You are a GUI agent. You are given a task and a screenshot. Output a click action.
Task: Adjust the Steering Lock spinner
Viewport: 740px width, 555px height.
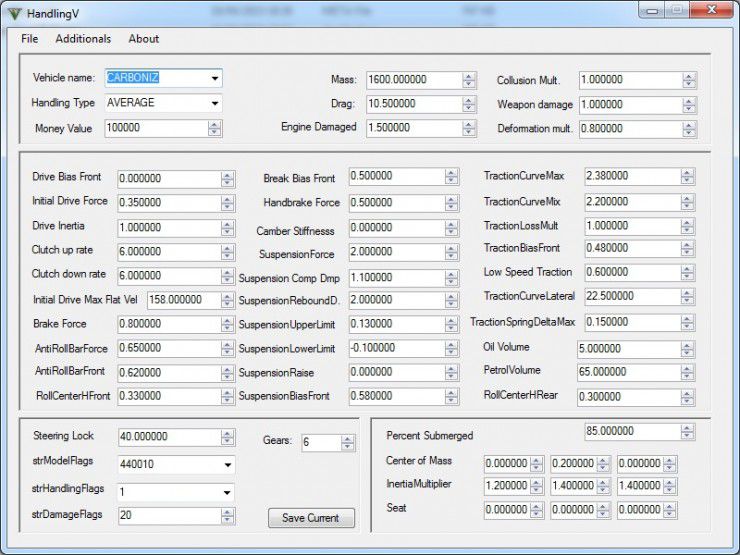(x=227, y=437)
